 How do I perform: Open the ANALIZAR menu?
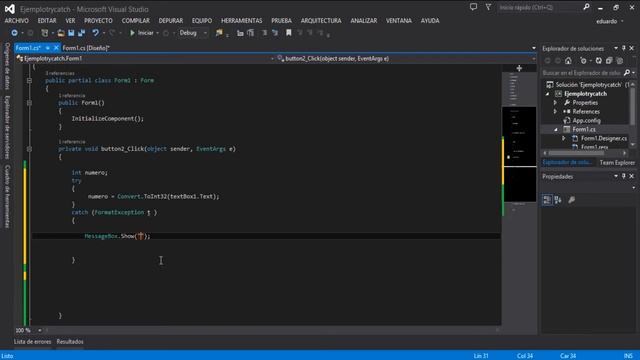tap(364, 20)
